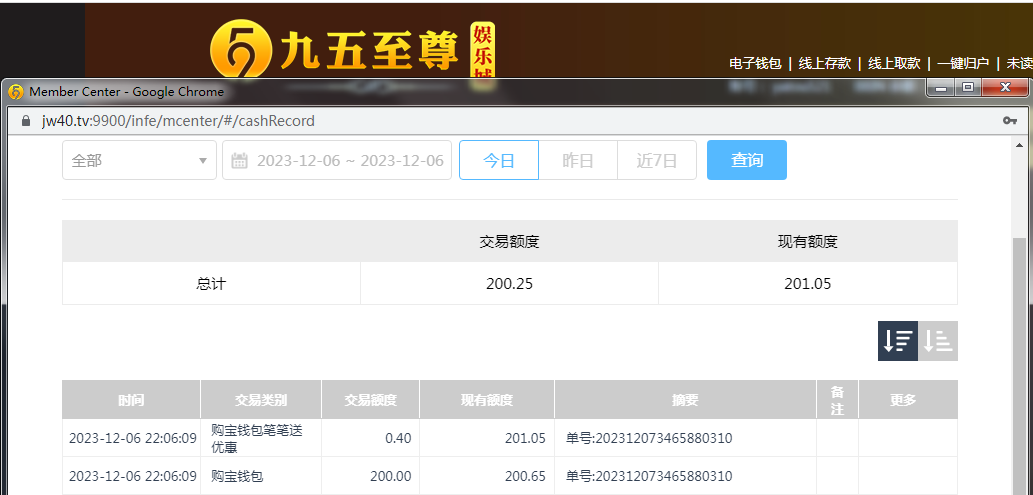Select the 今日 date filter
This screenshot has height=495, width=1033.
tap(499, 160)
